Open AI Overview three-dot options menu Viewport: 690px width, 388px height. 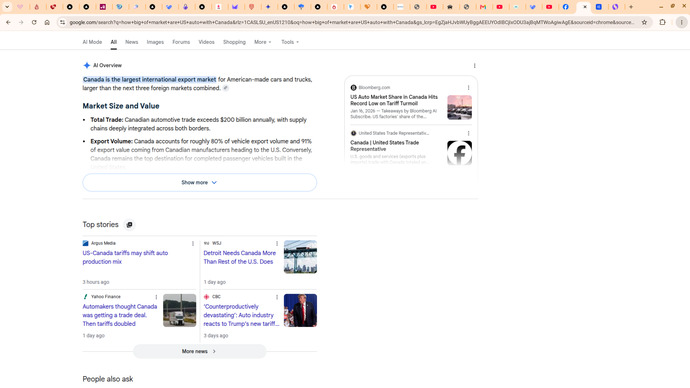[474, 66]
